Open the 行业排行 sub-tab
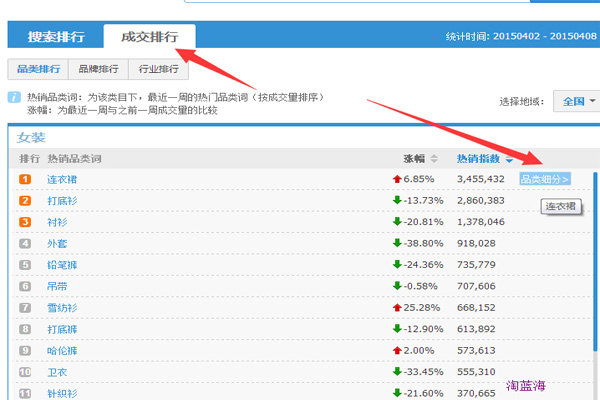The width and height of the screenshot is (600, 400). tap(158, 69)
